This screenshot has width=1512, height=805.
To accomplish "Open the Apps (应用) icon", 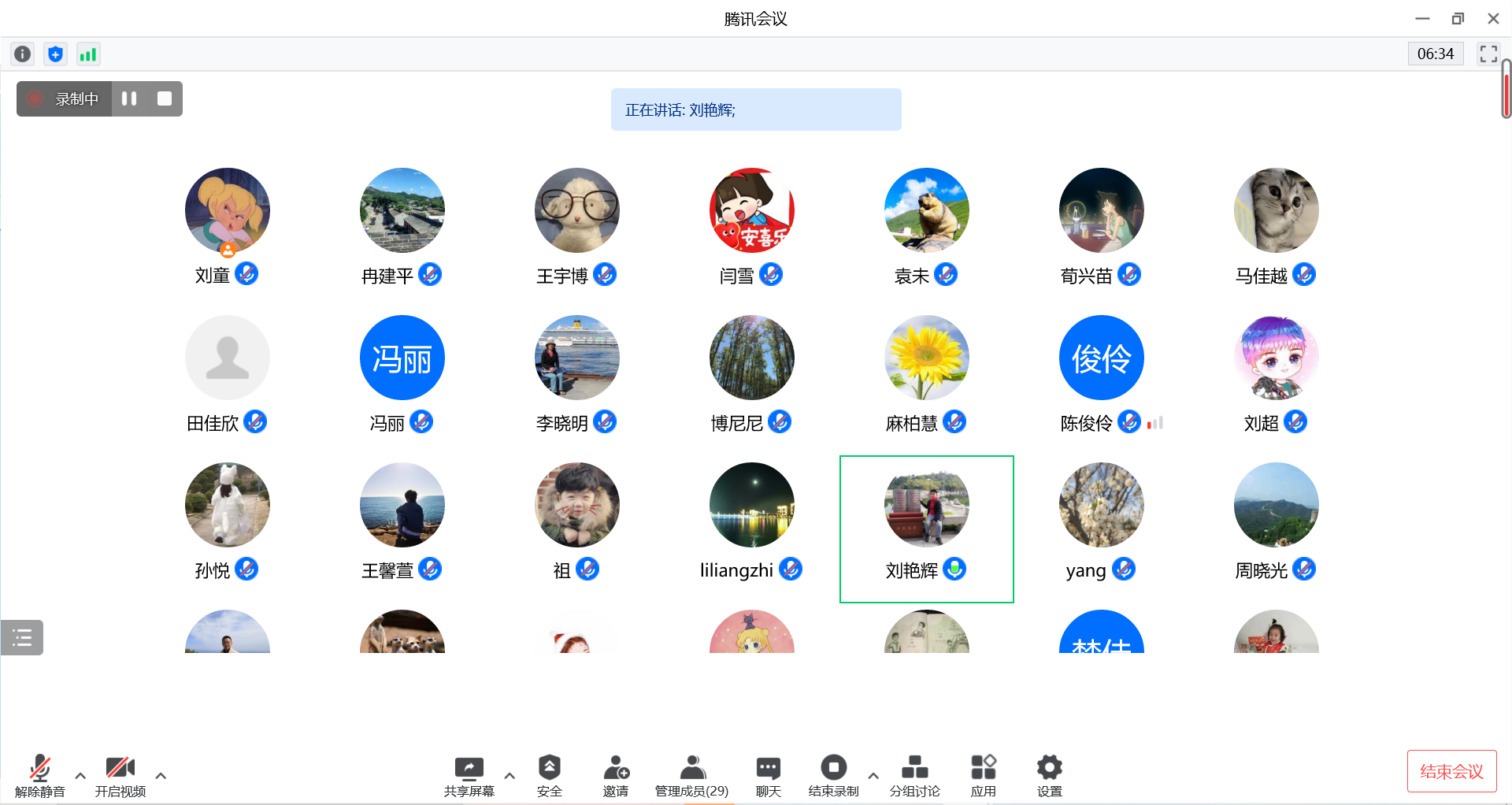I will point(983,775).
